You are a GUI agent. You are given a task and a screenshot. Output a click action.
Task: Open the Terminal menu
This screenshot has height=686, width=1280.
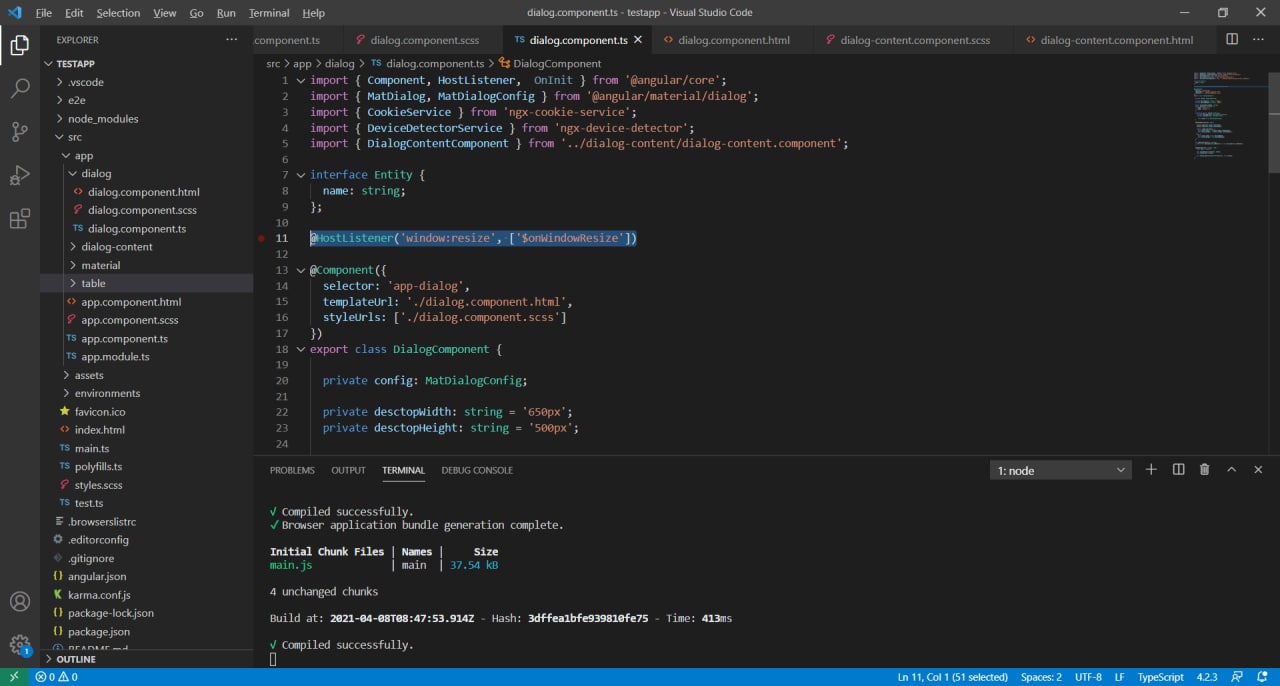269,13
